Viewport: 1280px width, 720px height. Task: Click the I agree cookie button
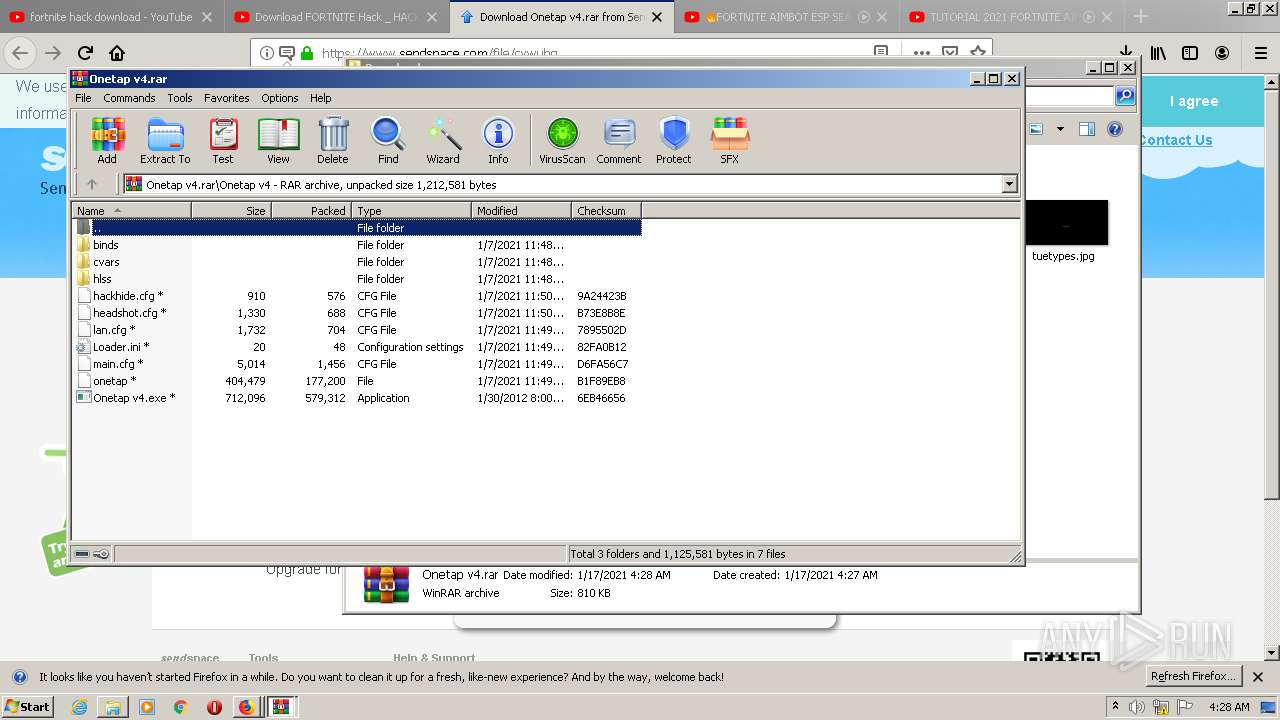coord(1194,101)
